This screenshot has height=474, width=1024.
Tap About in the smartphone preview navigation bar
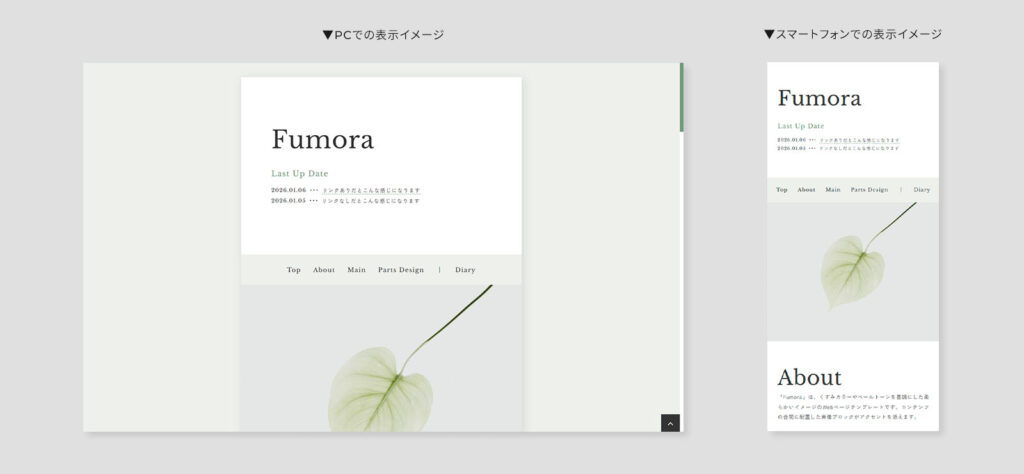806,189
